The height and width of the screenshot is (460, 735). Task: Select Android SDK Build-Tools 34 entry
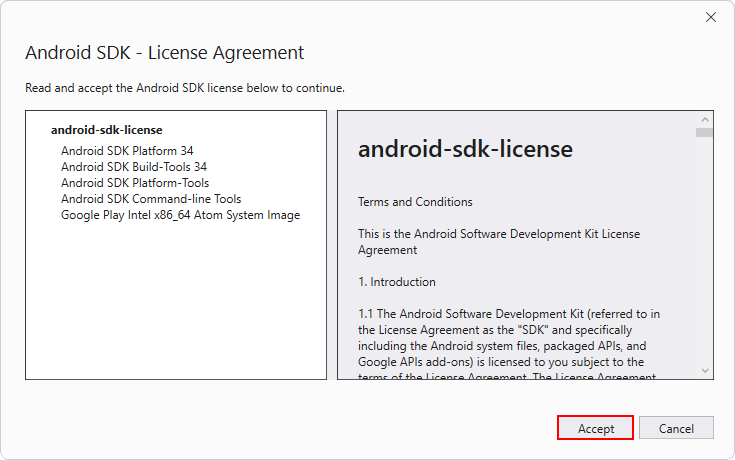pyautogui.click(x=134, y=166)
